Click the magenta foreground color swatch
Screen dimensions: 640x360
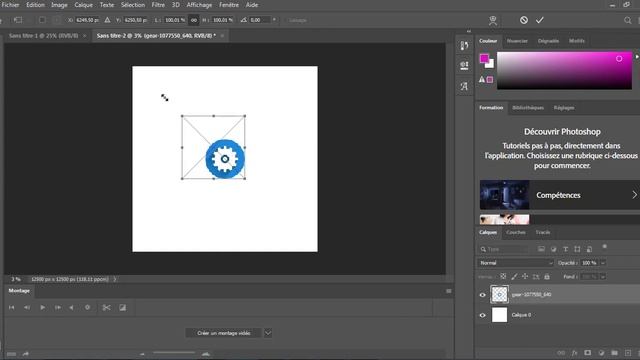(x=484, y=58)
